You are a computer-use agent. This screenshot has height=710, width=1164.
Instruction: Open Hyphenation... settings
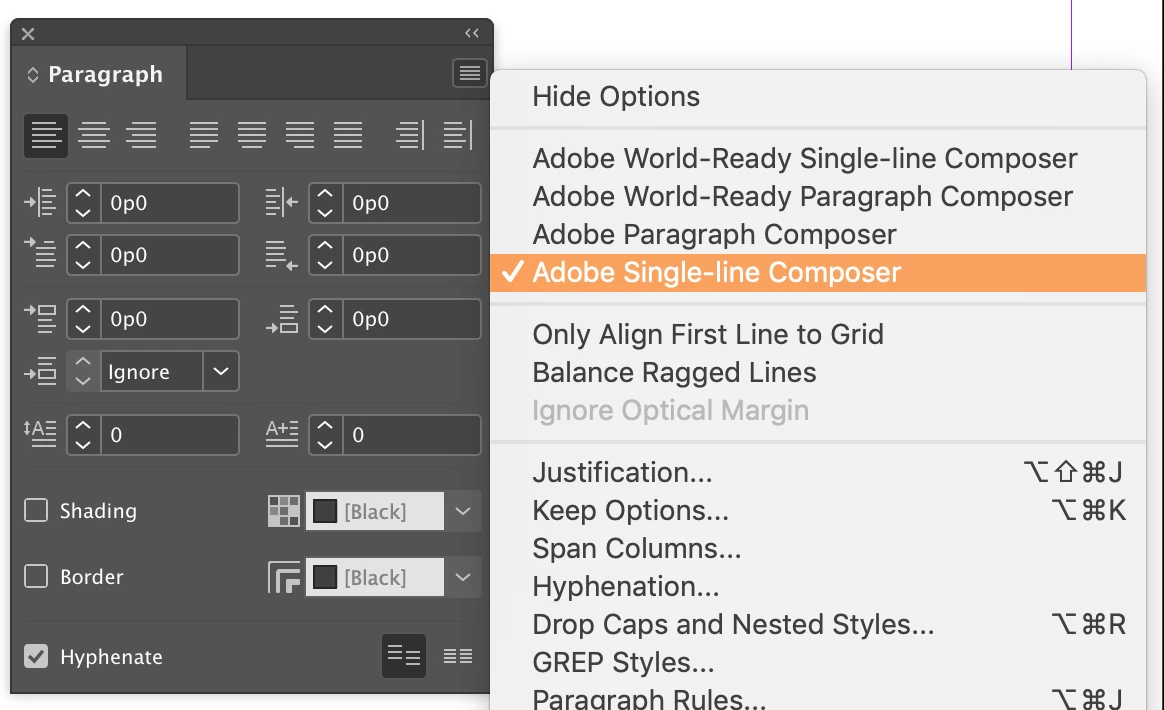[x=818, y=586]
